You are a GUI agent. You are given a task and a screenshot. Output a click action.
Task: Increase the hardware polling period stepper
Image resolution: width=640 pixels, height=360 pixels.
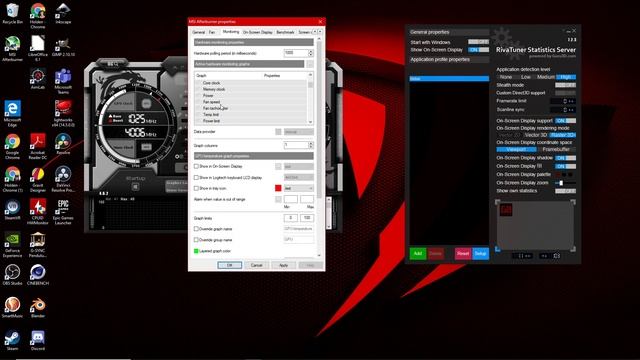(x=311, y=51)
